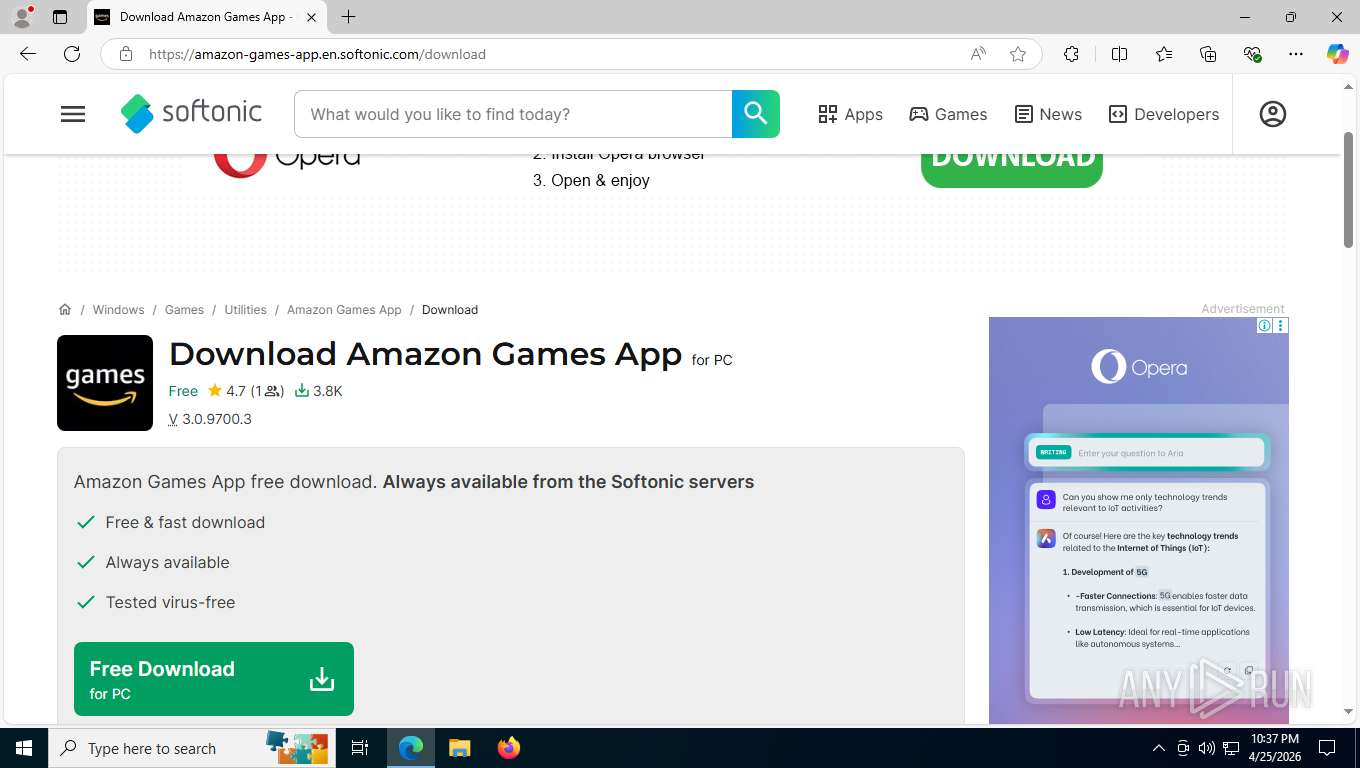
Task: Open Collections in Edge toolbar
Action: point(1208,54)
